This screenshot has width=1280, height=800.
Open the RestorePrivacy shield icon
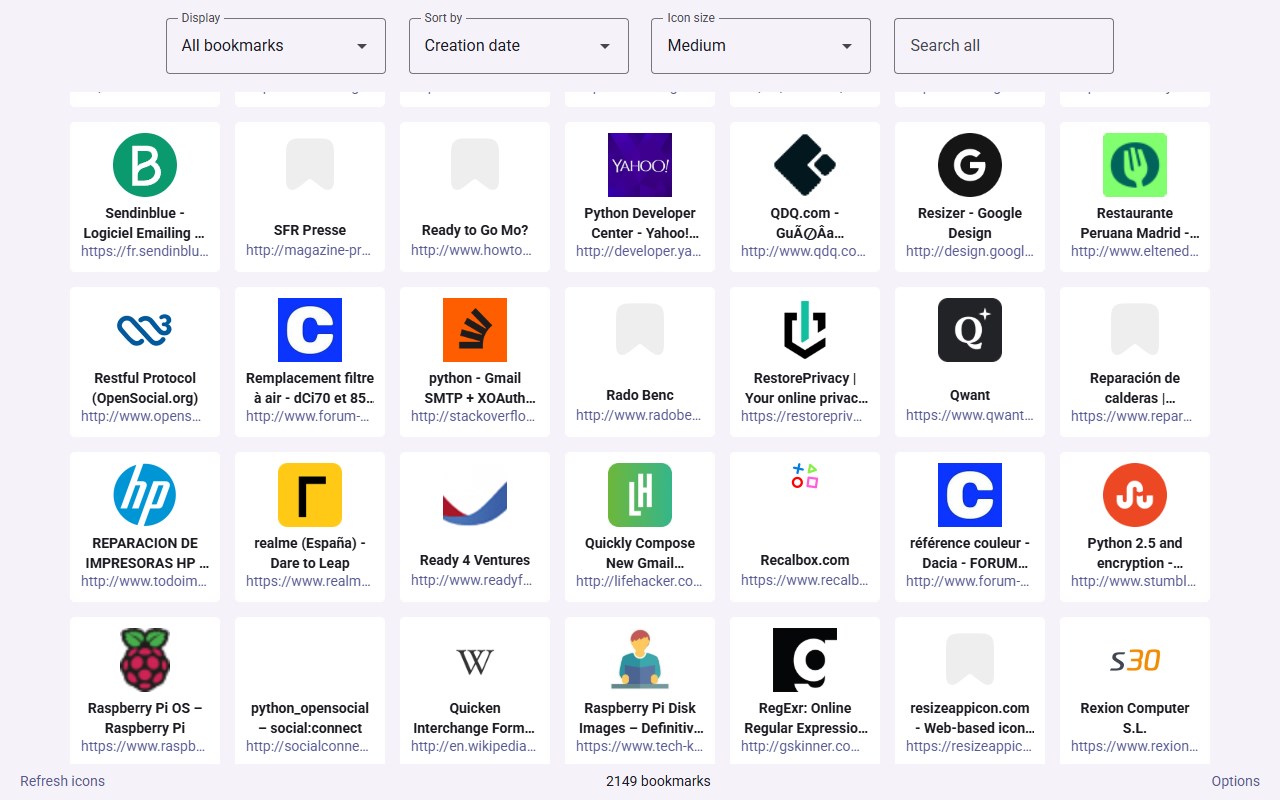click(805, 330)
